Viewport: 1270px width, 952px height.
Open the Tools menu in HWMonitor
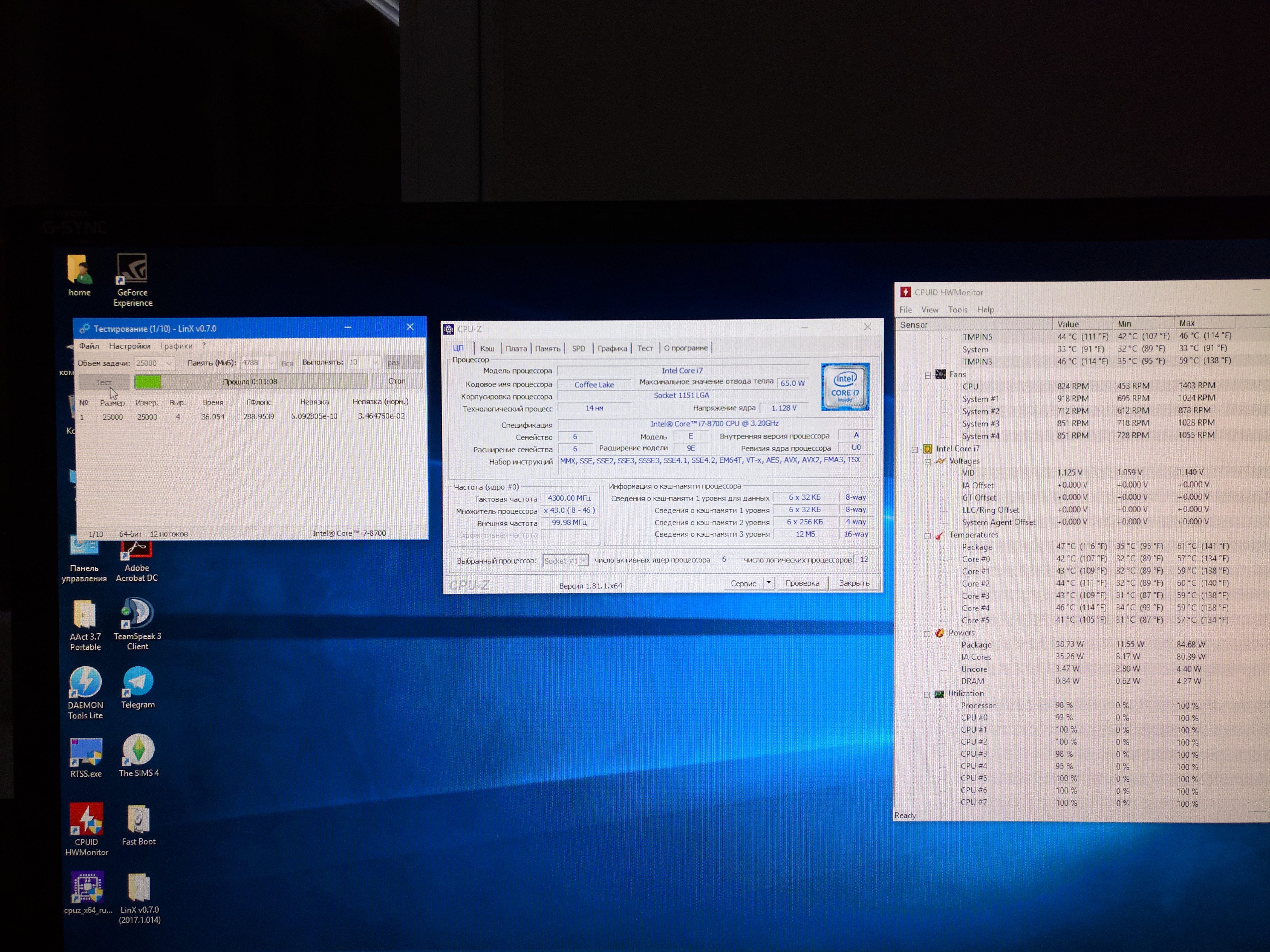coord(957,310)
